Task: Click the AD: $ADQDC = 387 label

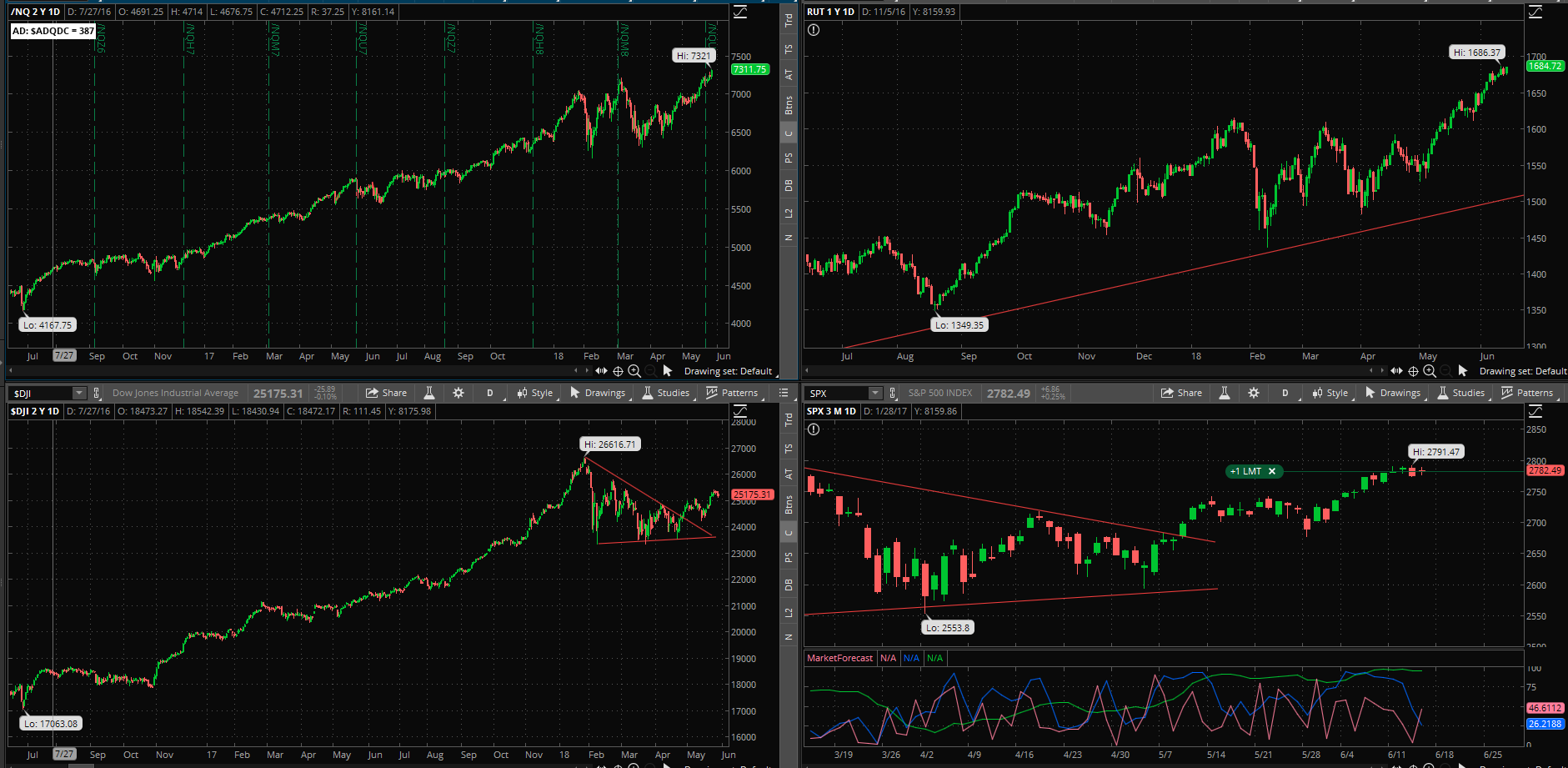Action: 53,31
